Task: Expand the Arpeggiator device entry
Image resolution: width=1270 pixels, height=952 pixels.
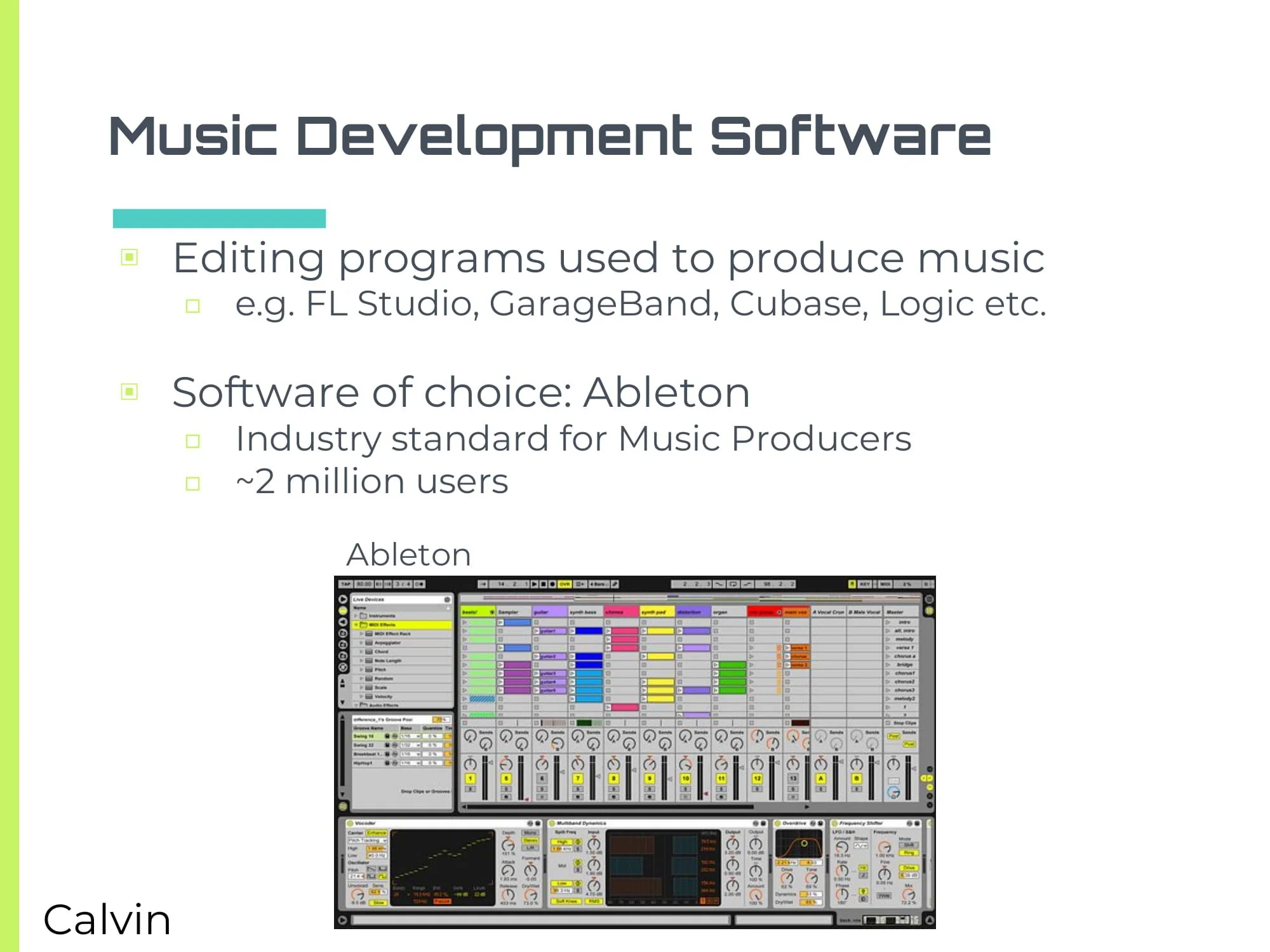Action: tap(362, 642)
